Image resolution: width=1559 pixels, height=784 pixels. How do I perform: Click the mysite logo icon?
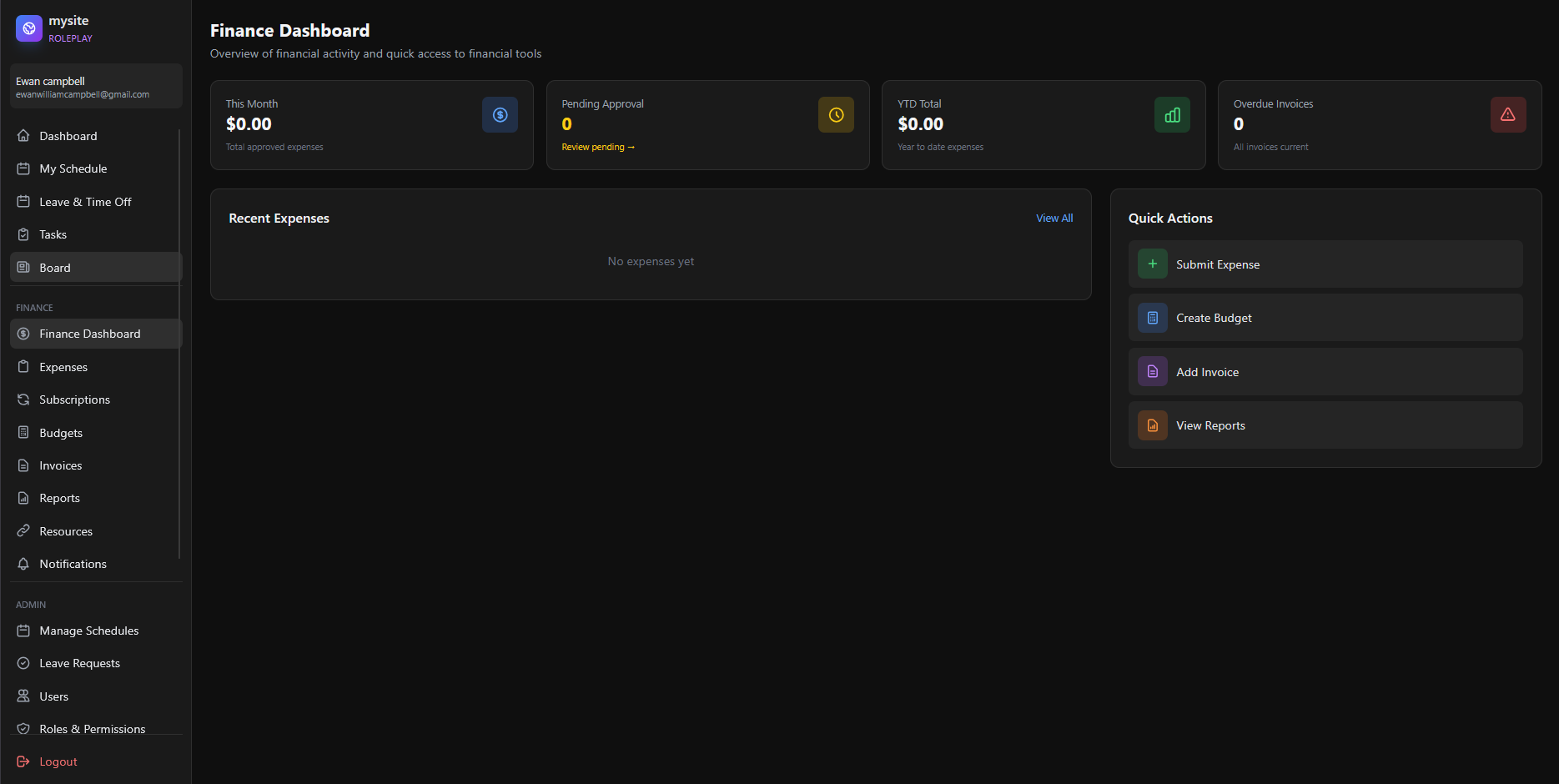(29, 28)
